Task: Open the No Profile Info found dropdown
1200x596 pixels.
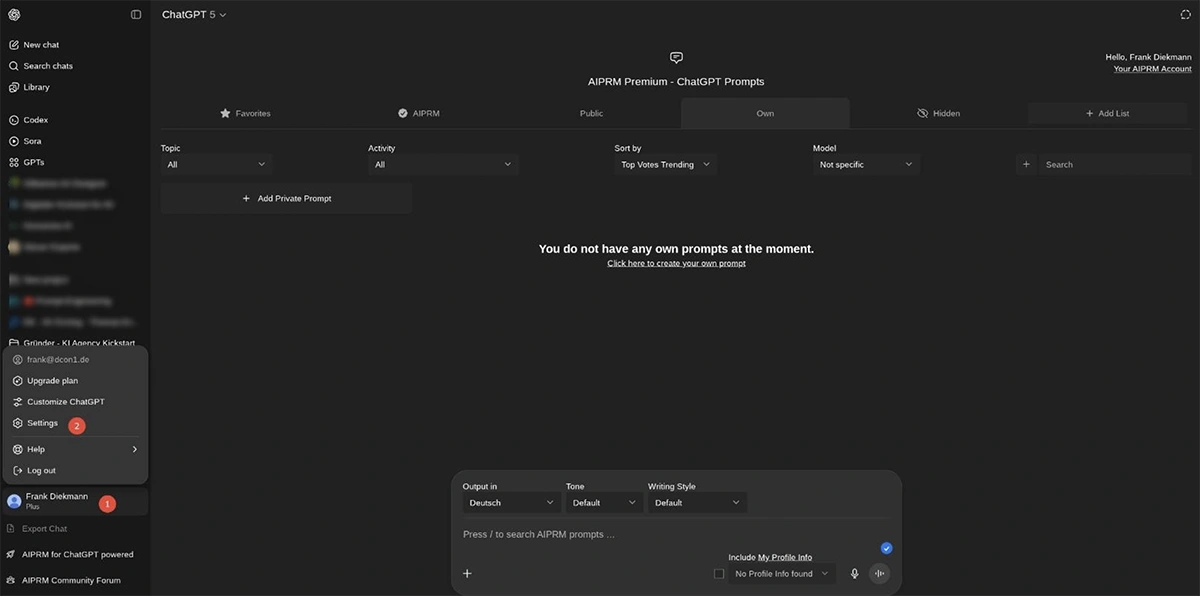Action: [782, 573]
